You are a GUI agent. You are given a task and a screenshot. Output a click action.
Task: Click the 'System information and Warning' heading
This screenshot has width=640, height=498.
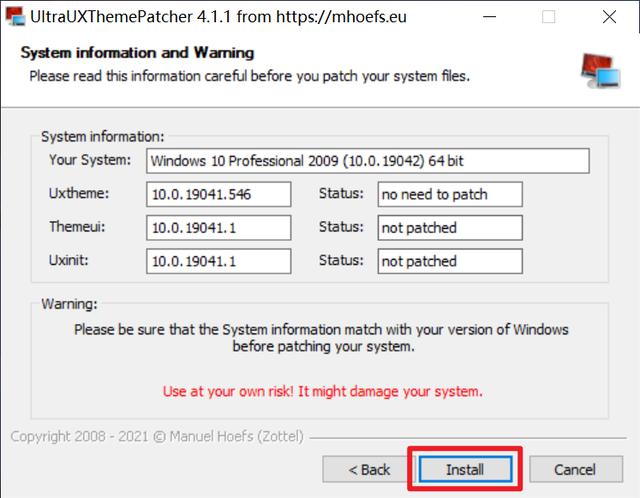[x=137, y=52]
